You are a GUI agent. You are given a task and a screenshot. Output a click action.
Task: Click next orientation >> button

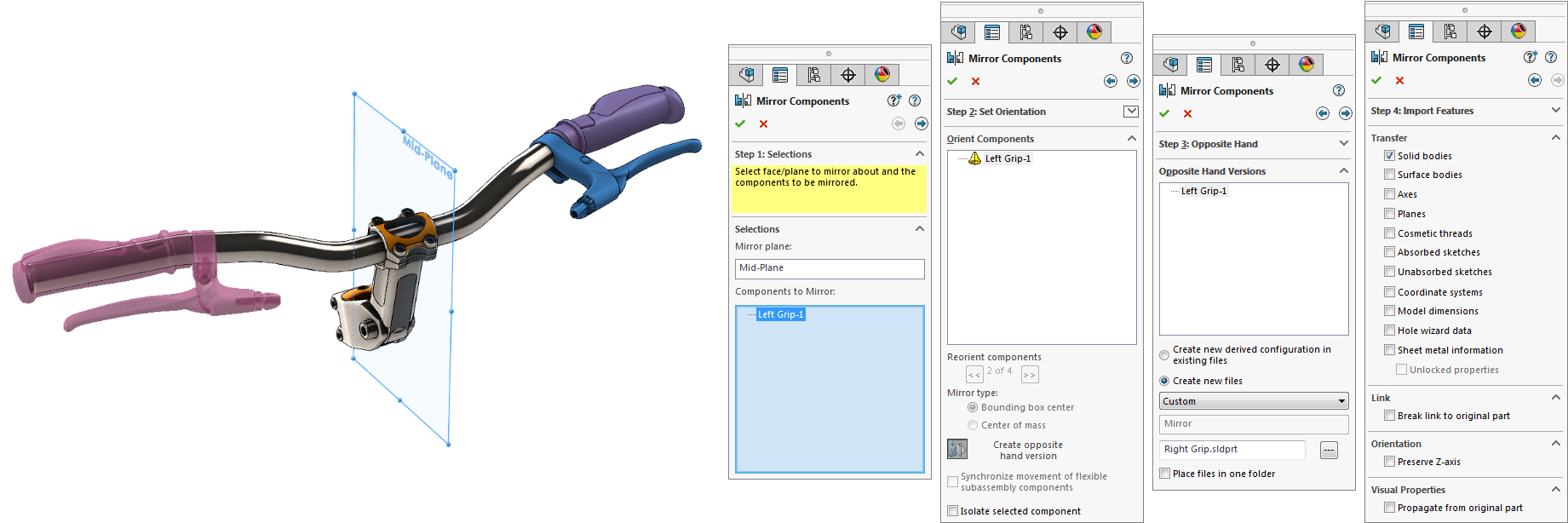1030,375
